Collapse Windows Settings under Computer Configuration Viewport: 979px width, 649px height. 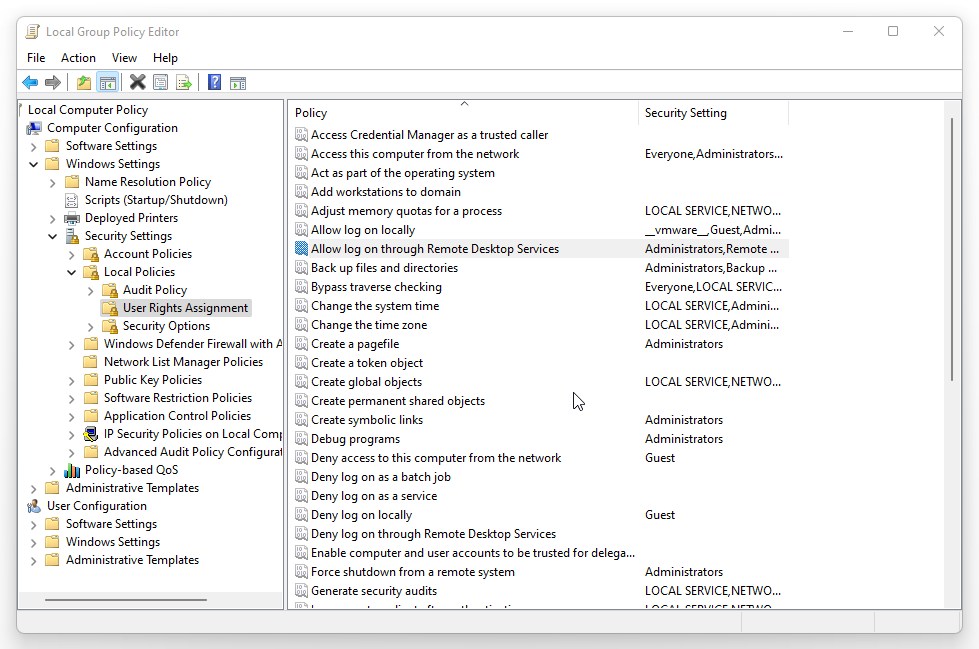tap(34, 164)
